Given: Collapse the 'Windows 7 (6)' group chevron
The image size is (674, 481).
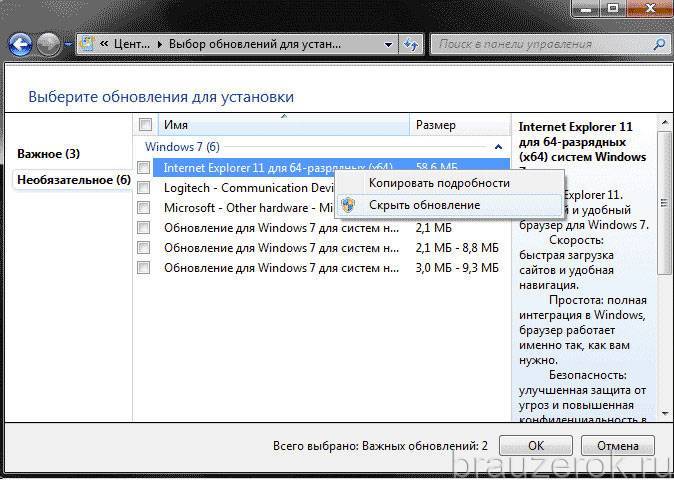Looking at the screenshot, I should tap(498, 147).
